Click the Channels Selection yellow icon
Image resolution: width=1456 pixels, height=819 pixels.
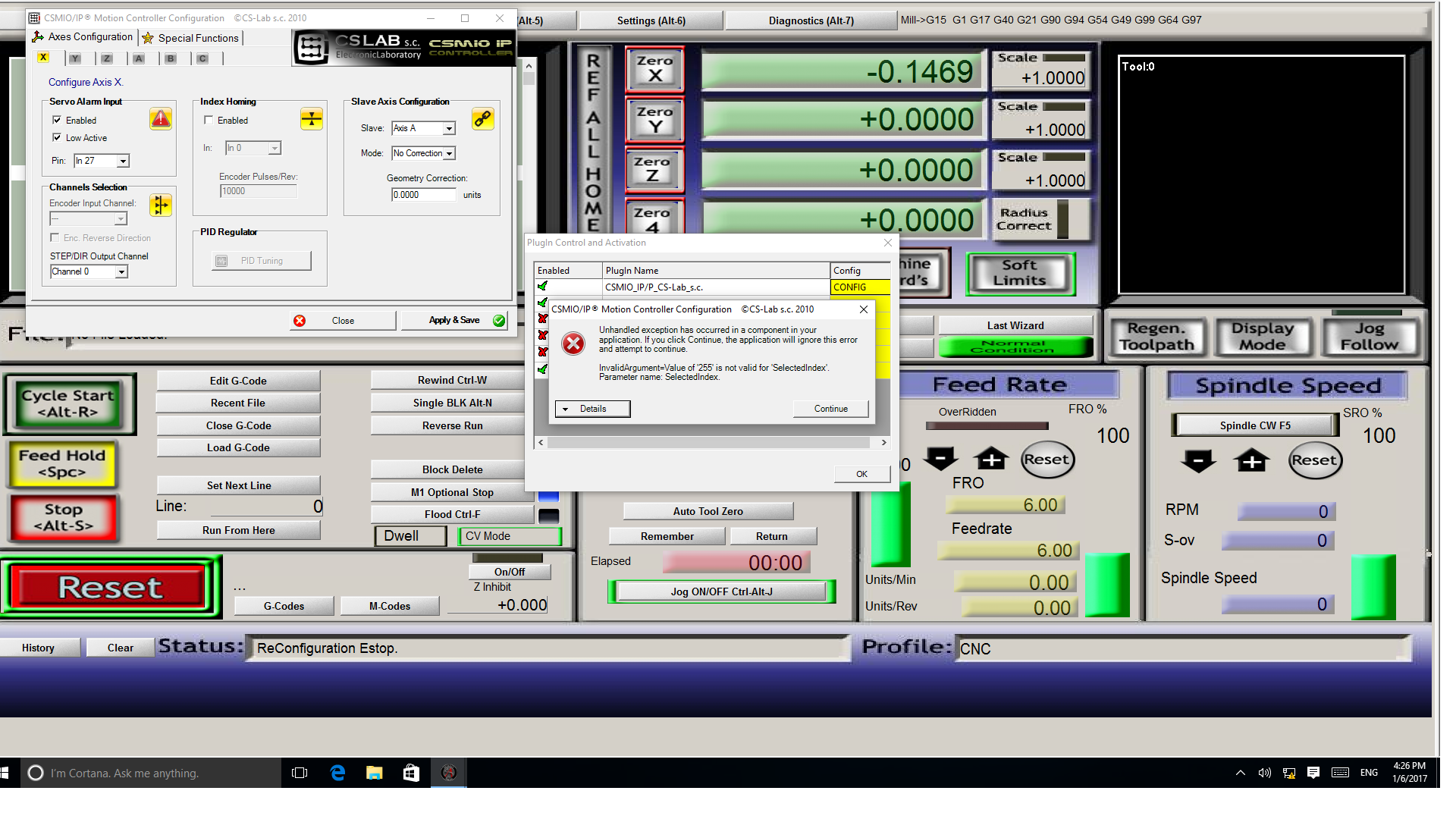pyautogui.click(x=160, y=206)
